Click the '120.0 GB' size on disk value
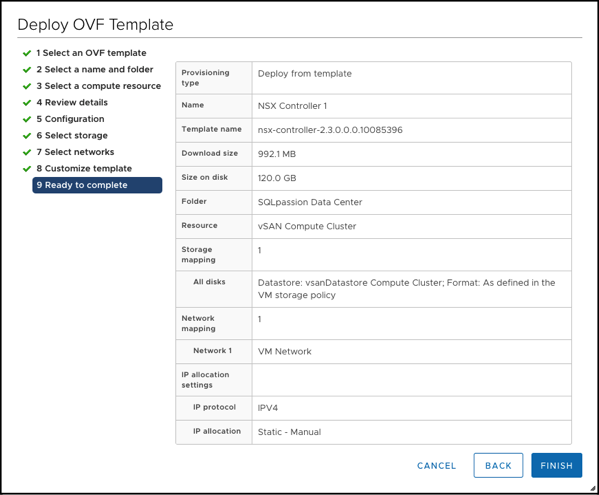 tap(277, 178)
